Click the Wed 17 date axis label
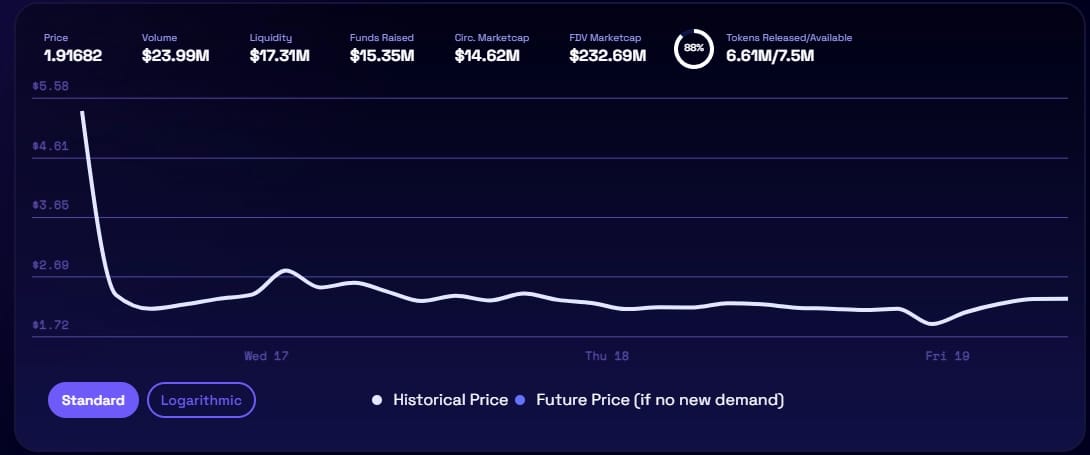Screen dimensions: 1090x455 coord(266,356)
